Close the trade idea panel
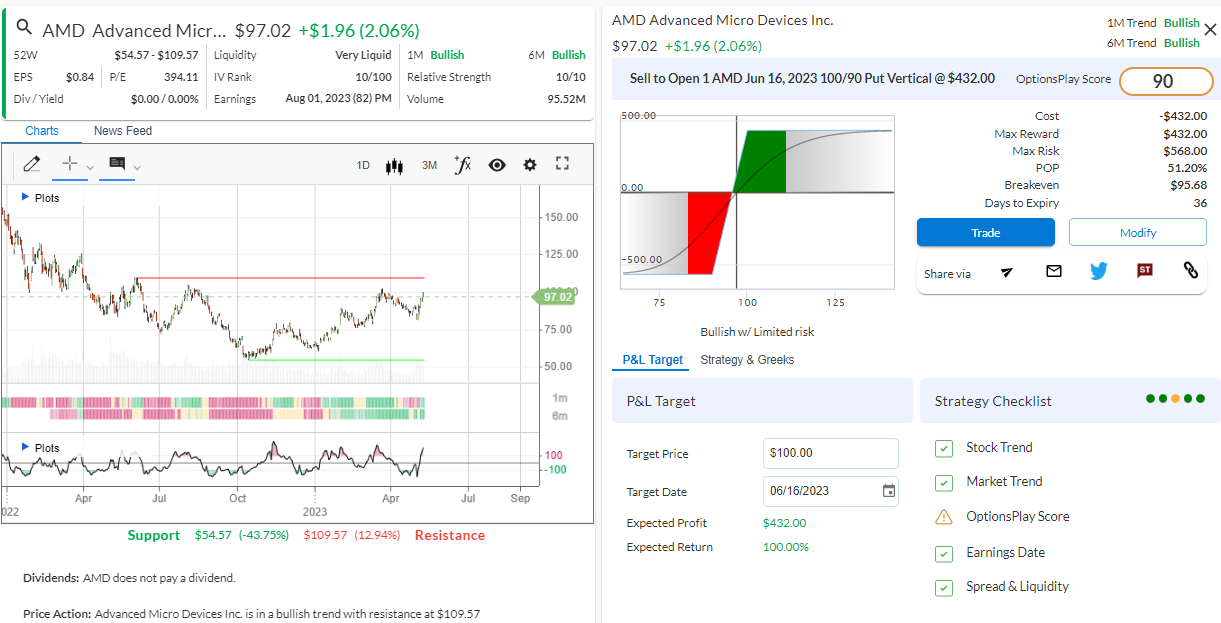 point(1210,30)
